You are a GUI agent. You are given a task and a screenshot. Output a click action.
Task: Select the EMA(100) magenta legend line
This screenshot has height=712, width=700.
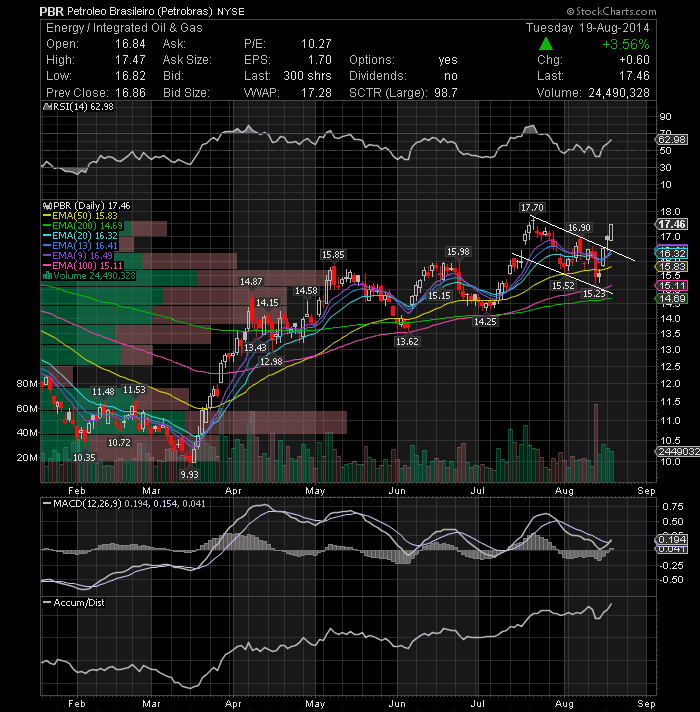click(47, 266)
